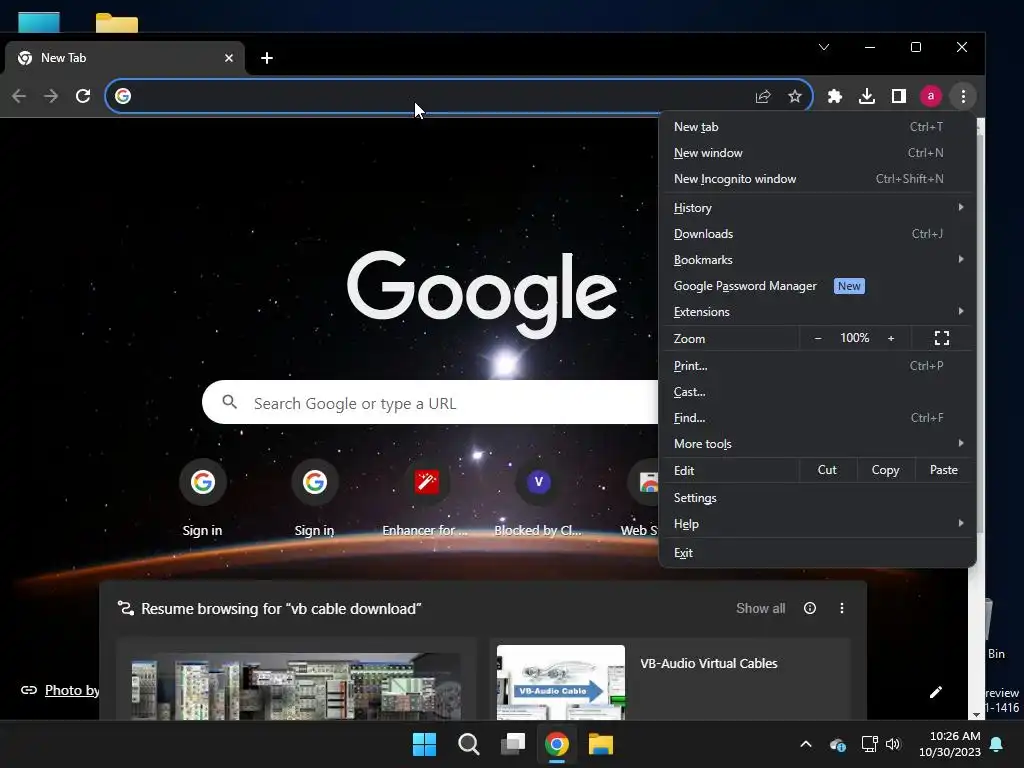This screenshot has height=768, width=1024.
Task: Open the network display tray icon
Action: pyautogui.click(x=869, y=744)
